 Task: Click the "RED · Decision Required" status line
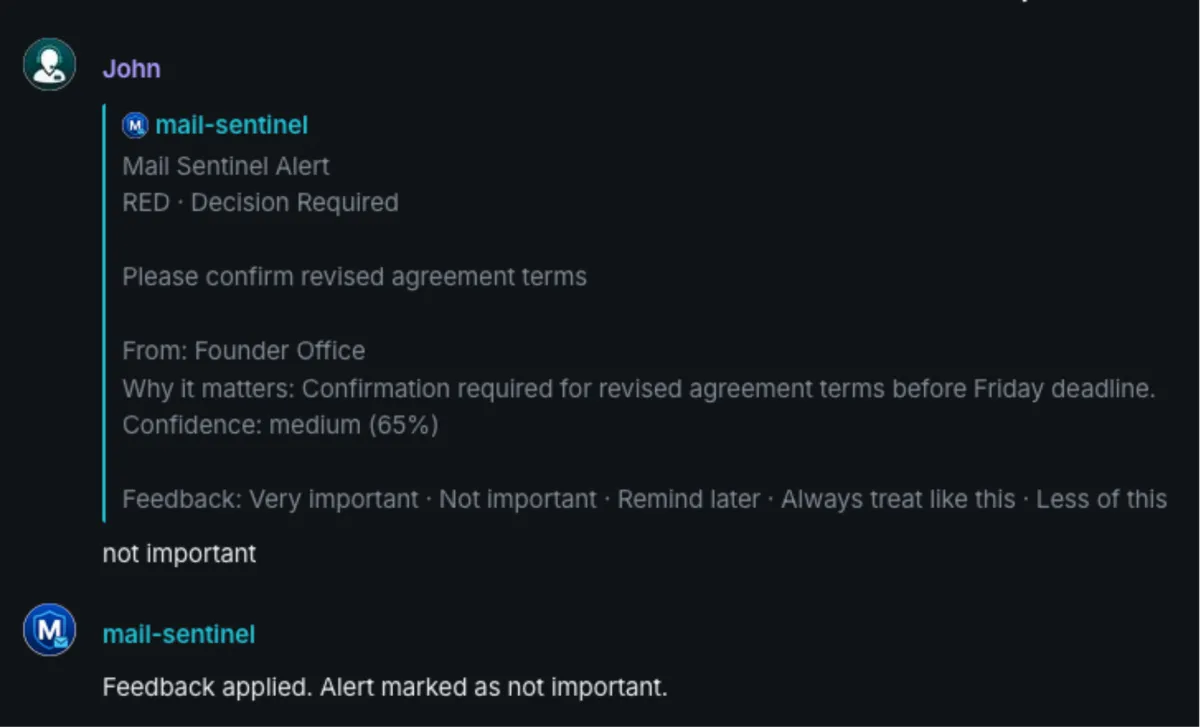(x=260, y=203)
